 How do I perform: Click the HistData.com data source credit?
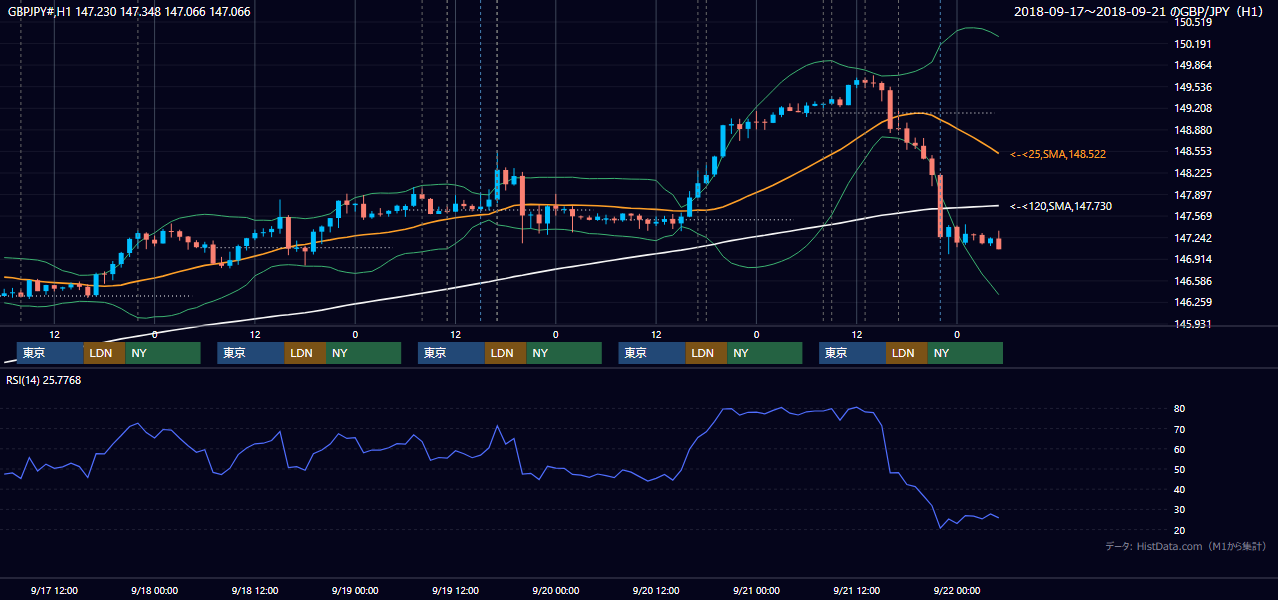click(x=1186, y=546)
